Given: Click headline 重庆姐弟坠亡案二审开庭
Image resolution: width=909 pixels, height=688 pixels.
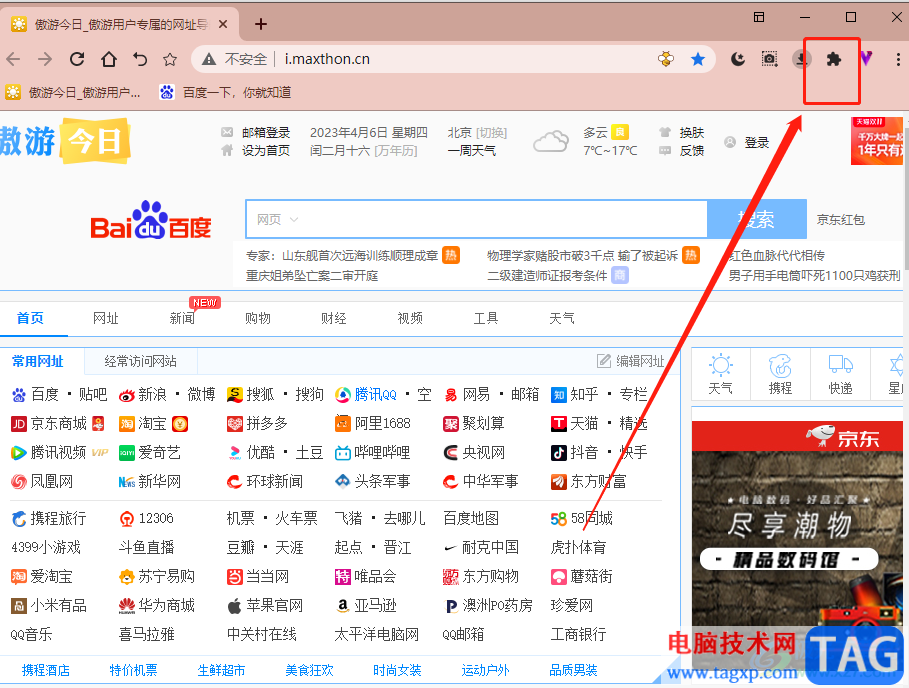Looking at the screenshot, I should click(312, 275).
